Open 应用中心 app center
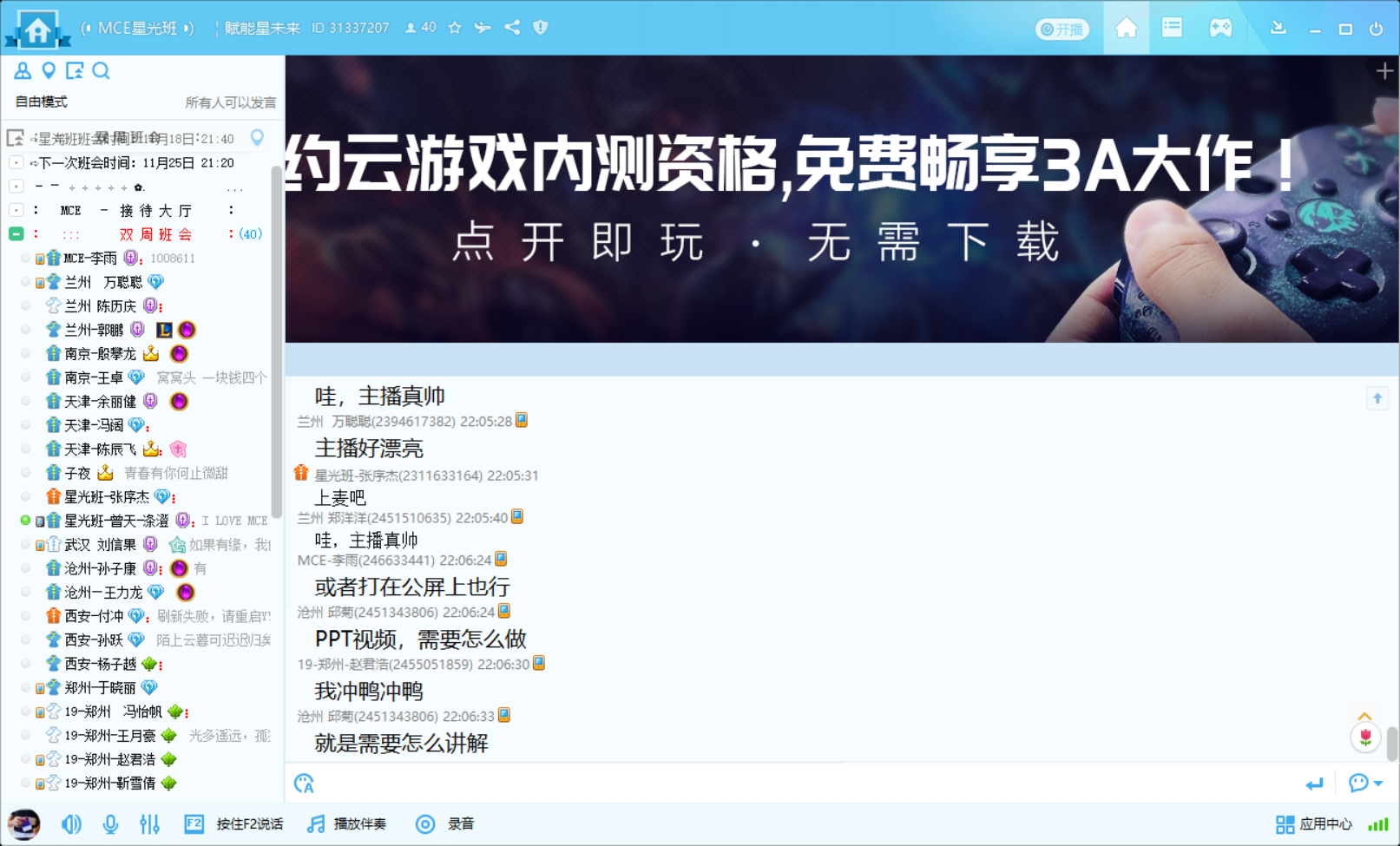1400x846 pixels. [1314, 824]
